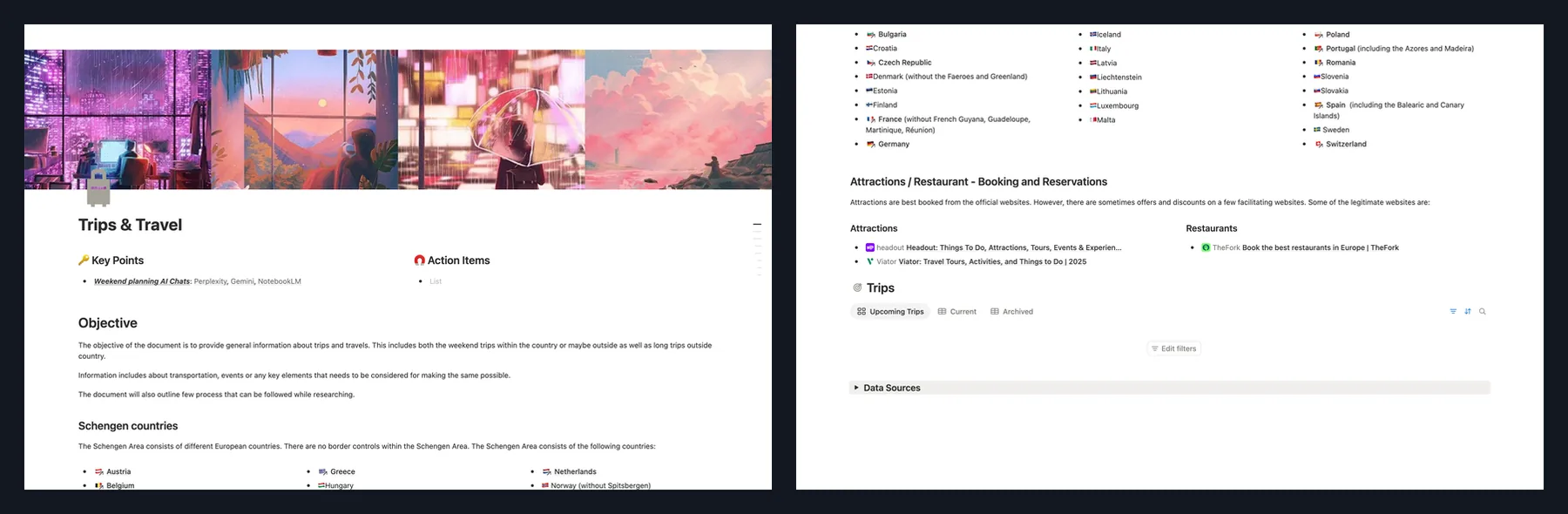Click the Restaurants subheading
The width and height of the screenshot is (1568, 514).
coord(1211,228)
